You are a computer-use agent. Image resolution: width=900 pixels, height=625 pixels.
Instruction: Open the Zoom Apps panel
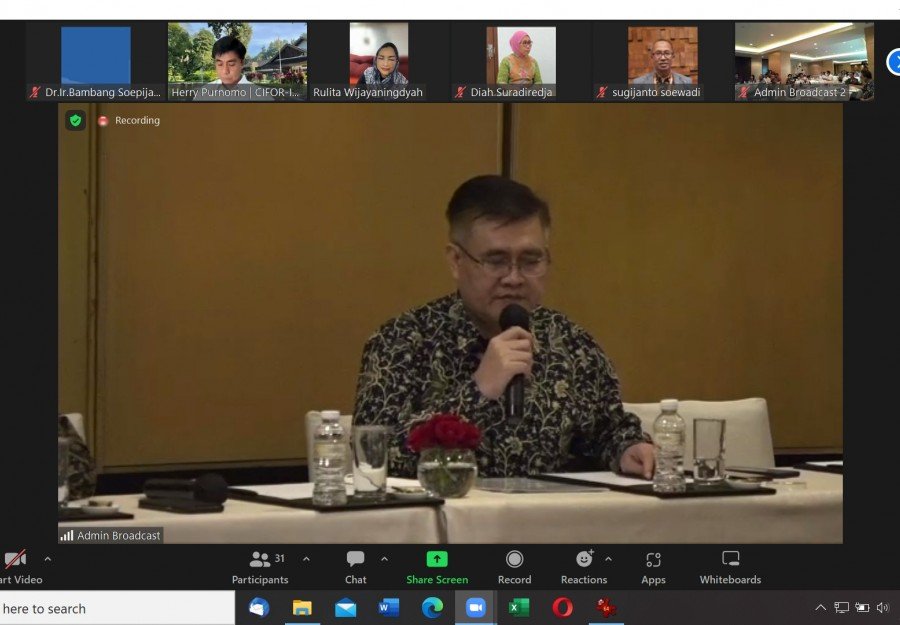coord(653,568)
